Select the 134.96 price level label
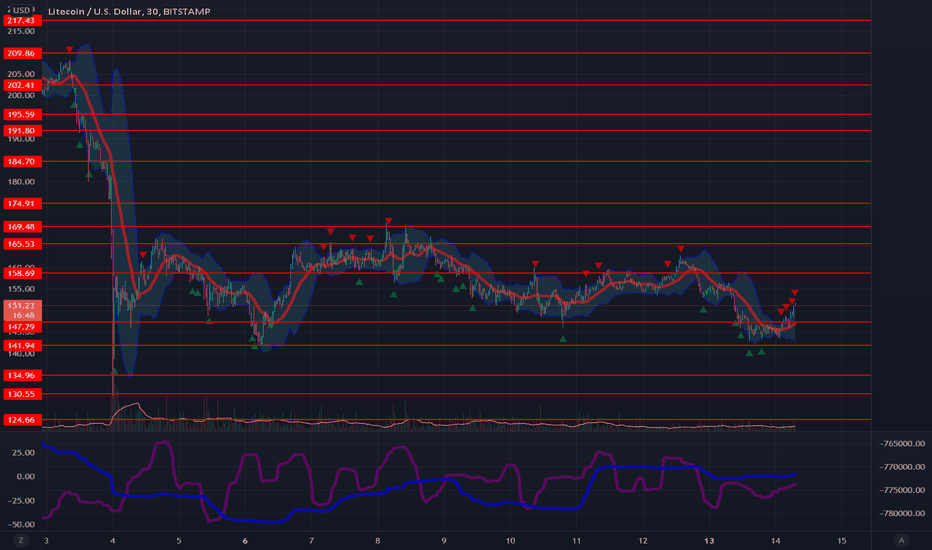Image resolution: width=932 pixels, height=550 pixels. [22, 375]
